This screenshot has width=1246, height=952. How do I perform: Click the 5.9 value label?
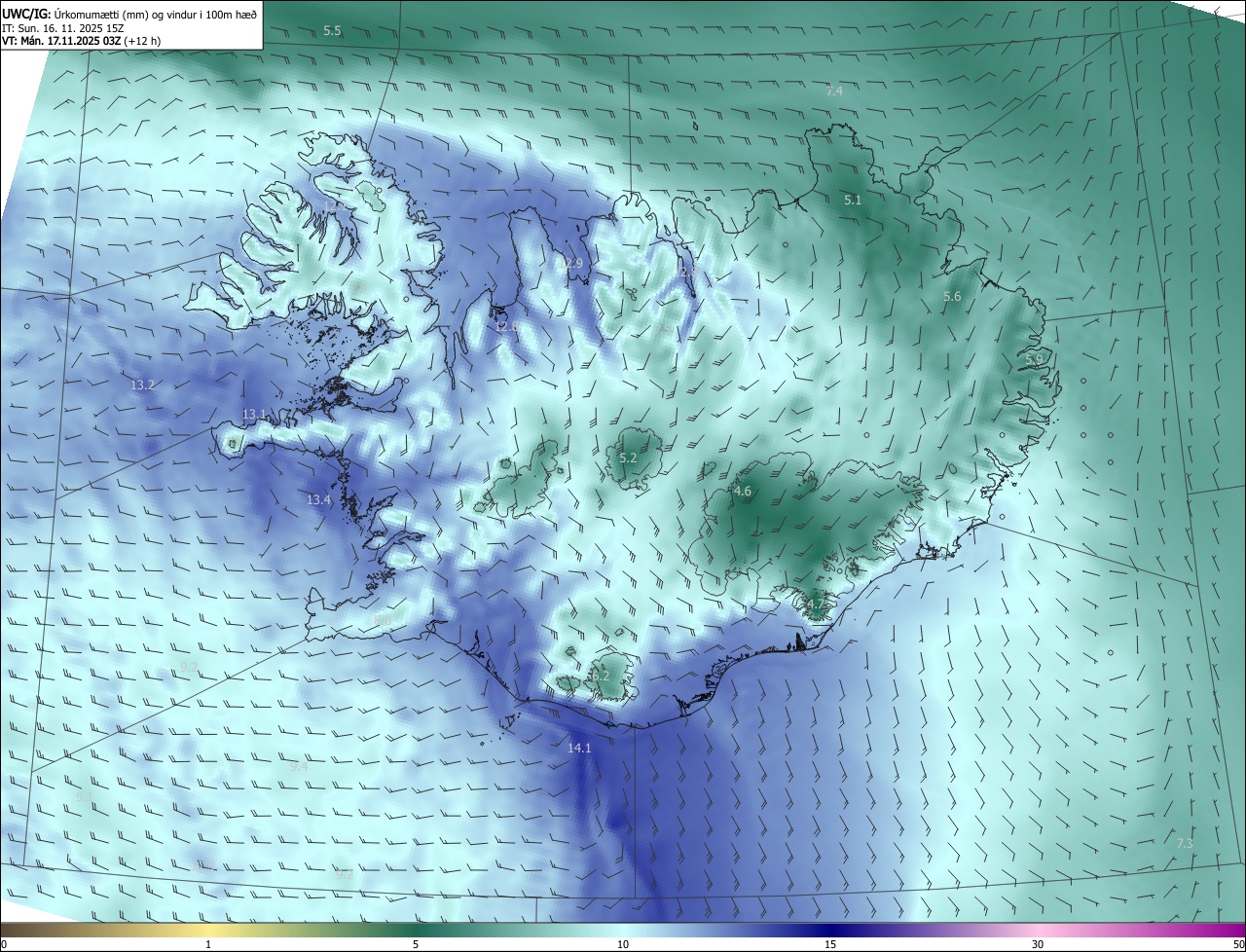tap(1034, 359)
